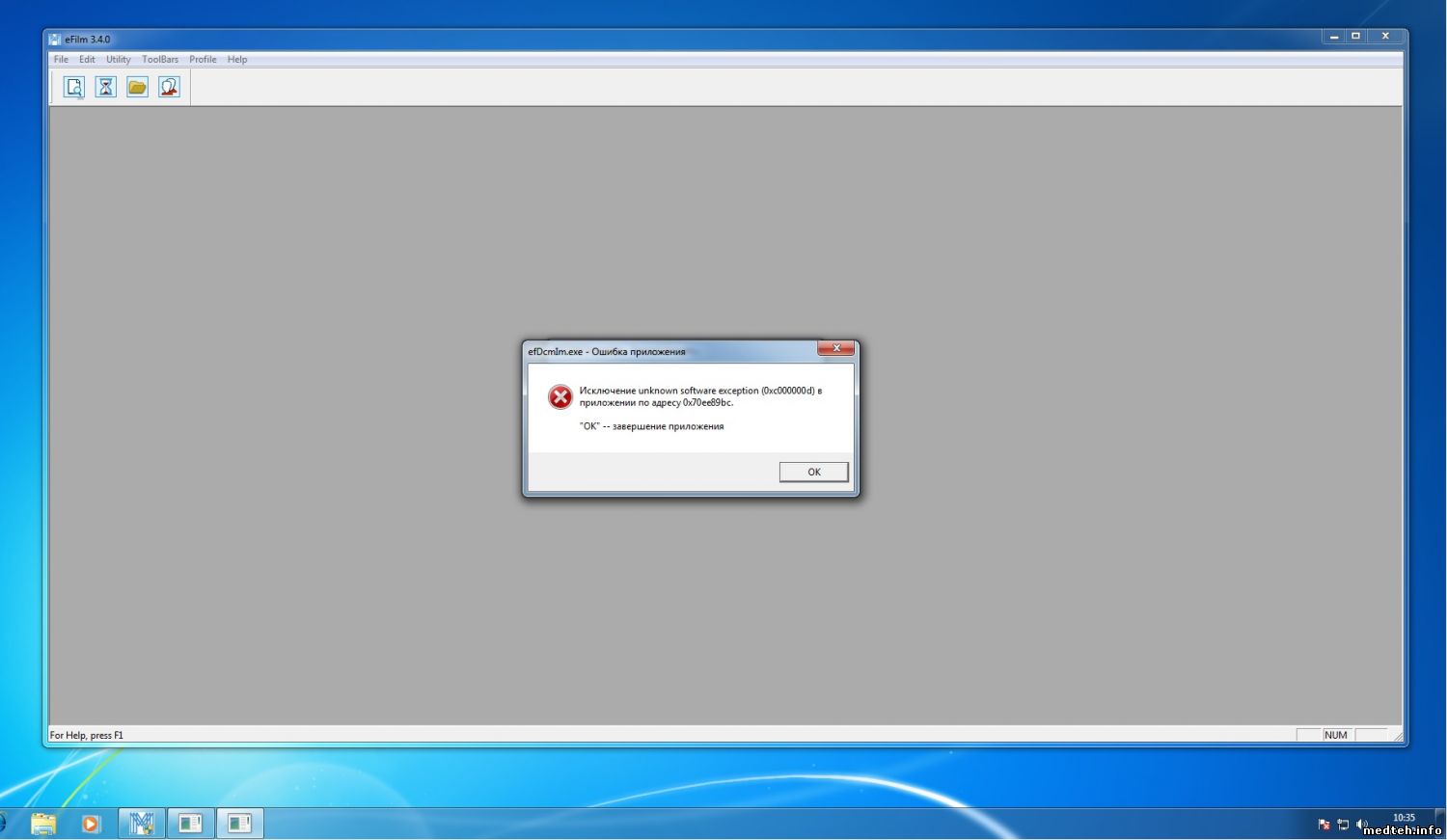Open the volume speaker tray icon
This screenshot has height=840, width=1447.
1361,825
